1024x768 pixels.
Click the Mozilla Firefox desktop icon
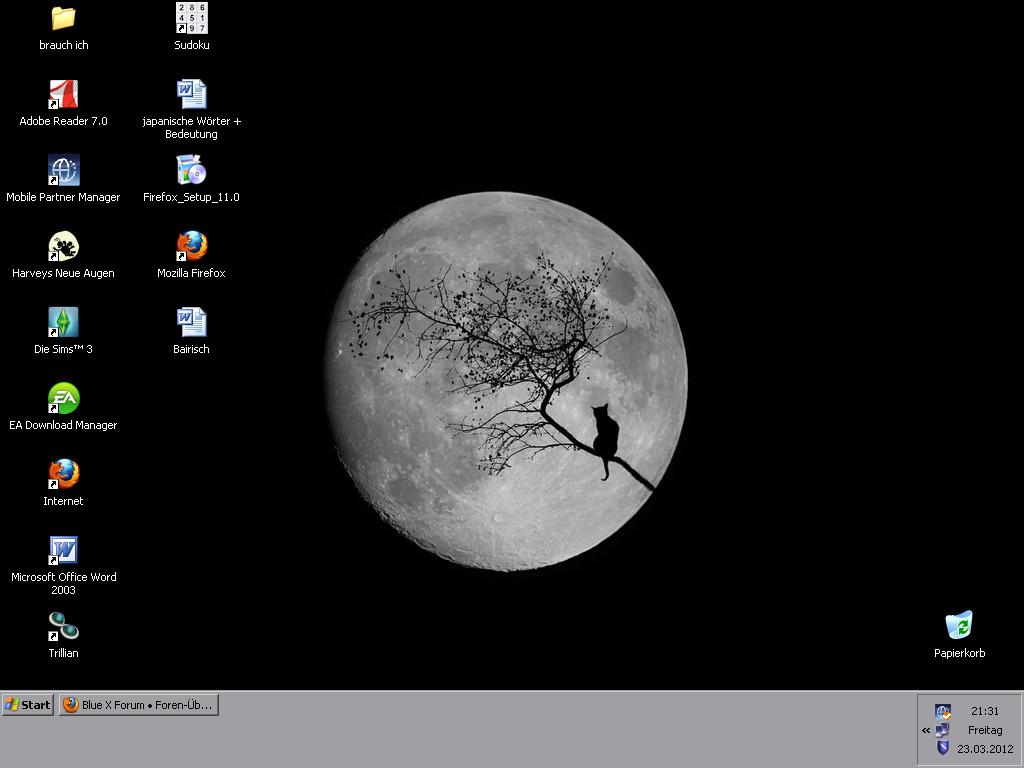[191, 247]
